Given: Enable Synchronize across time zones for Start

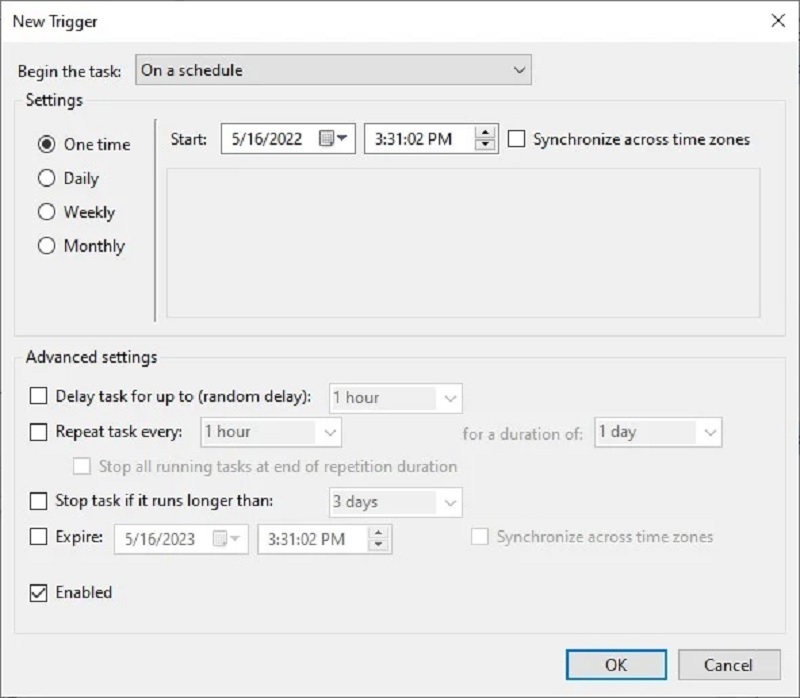Looking at the screenshot, I should point(516,139).
